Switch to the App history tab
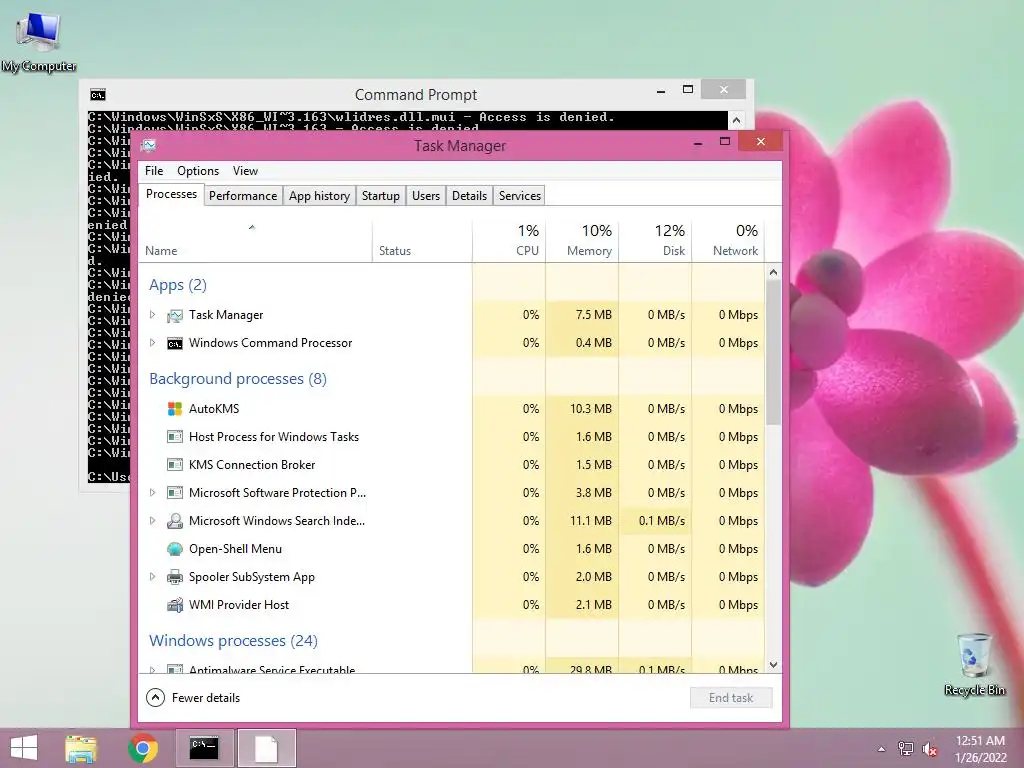Viewport: 1024px width, 768px height. (x=319, y=196)
